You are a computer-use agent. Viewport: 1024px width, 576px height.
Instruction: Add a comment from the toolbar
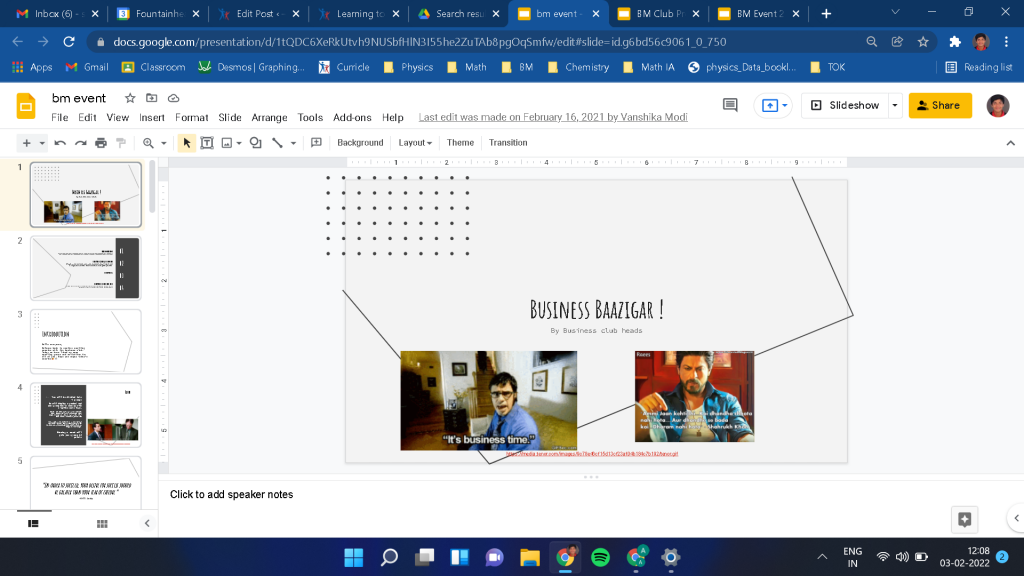click(316, 142)
